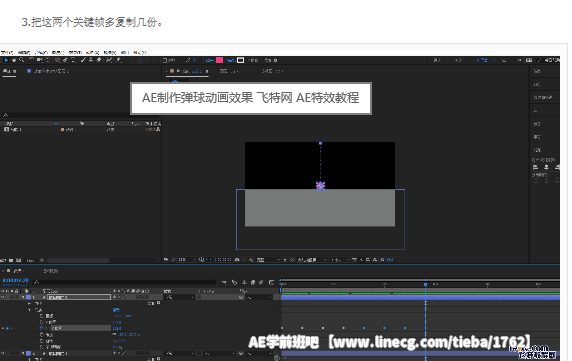Collapse first layer's Transform group

(30, 310)
